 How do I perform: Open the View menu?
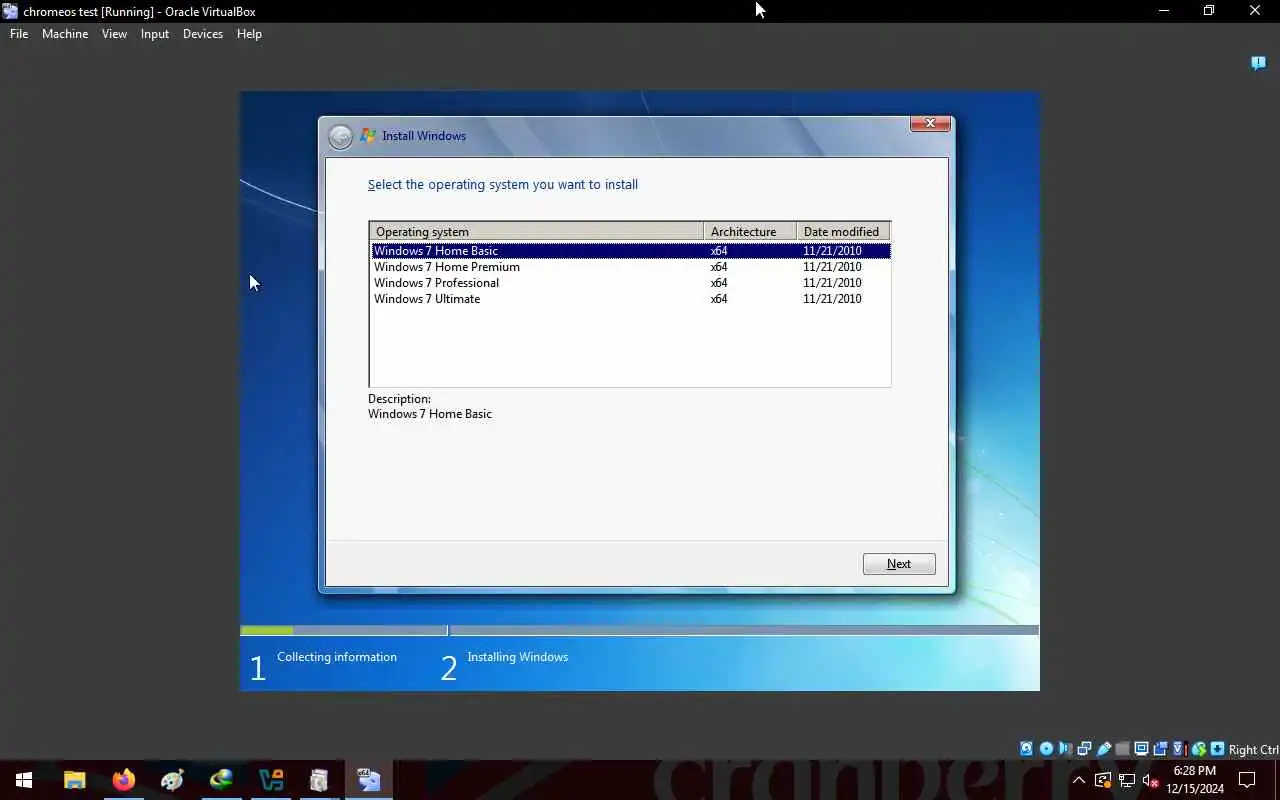coord(114,34)
